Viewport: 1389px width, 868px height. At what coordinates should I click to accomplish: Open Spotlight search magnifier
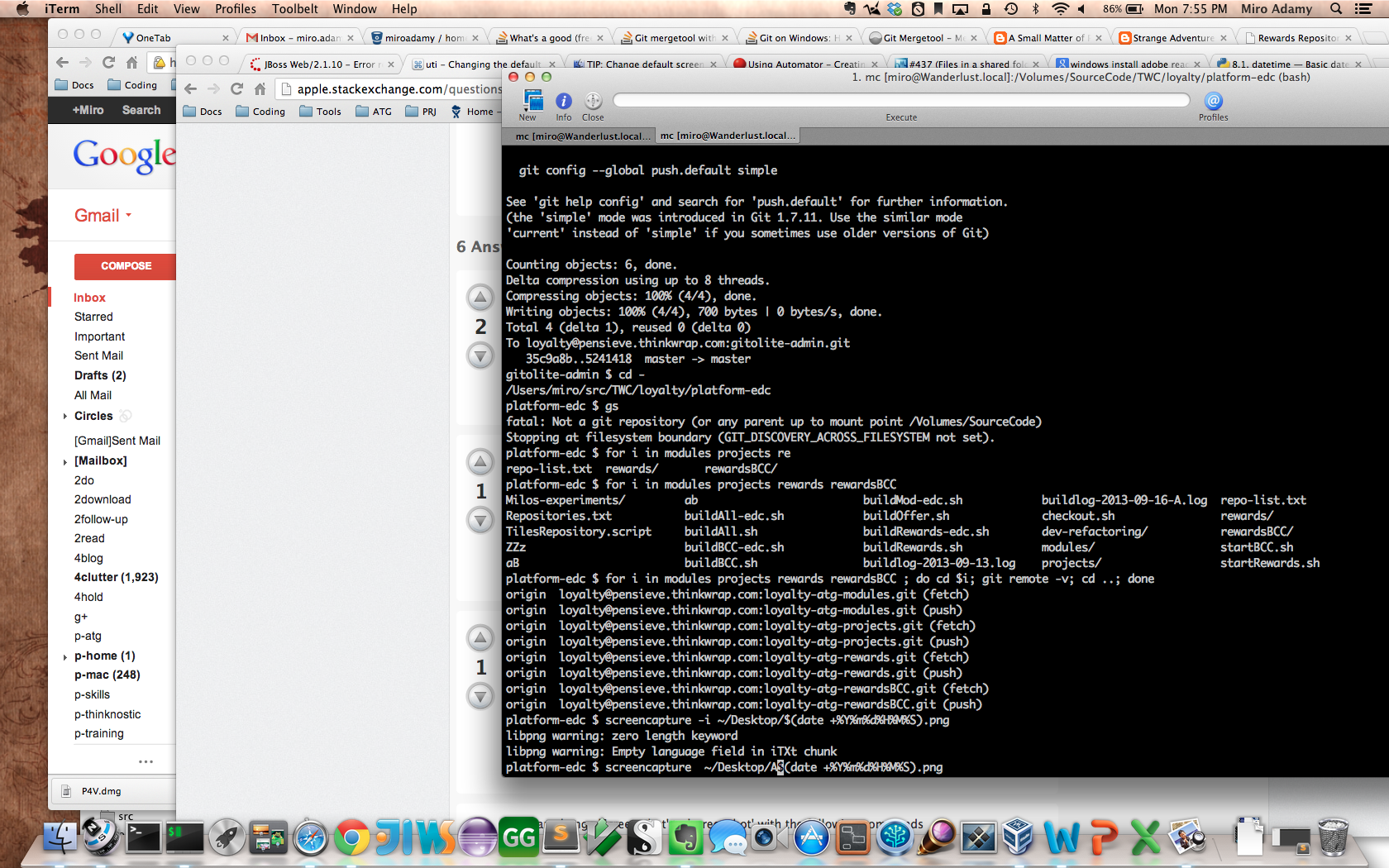[x=1336, y=9]
